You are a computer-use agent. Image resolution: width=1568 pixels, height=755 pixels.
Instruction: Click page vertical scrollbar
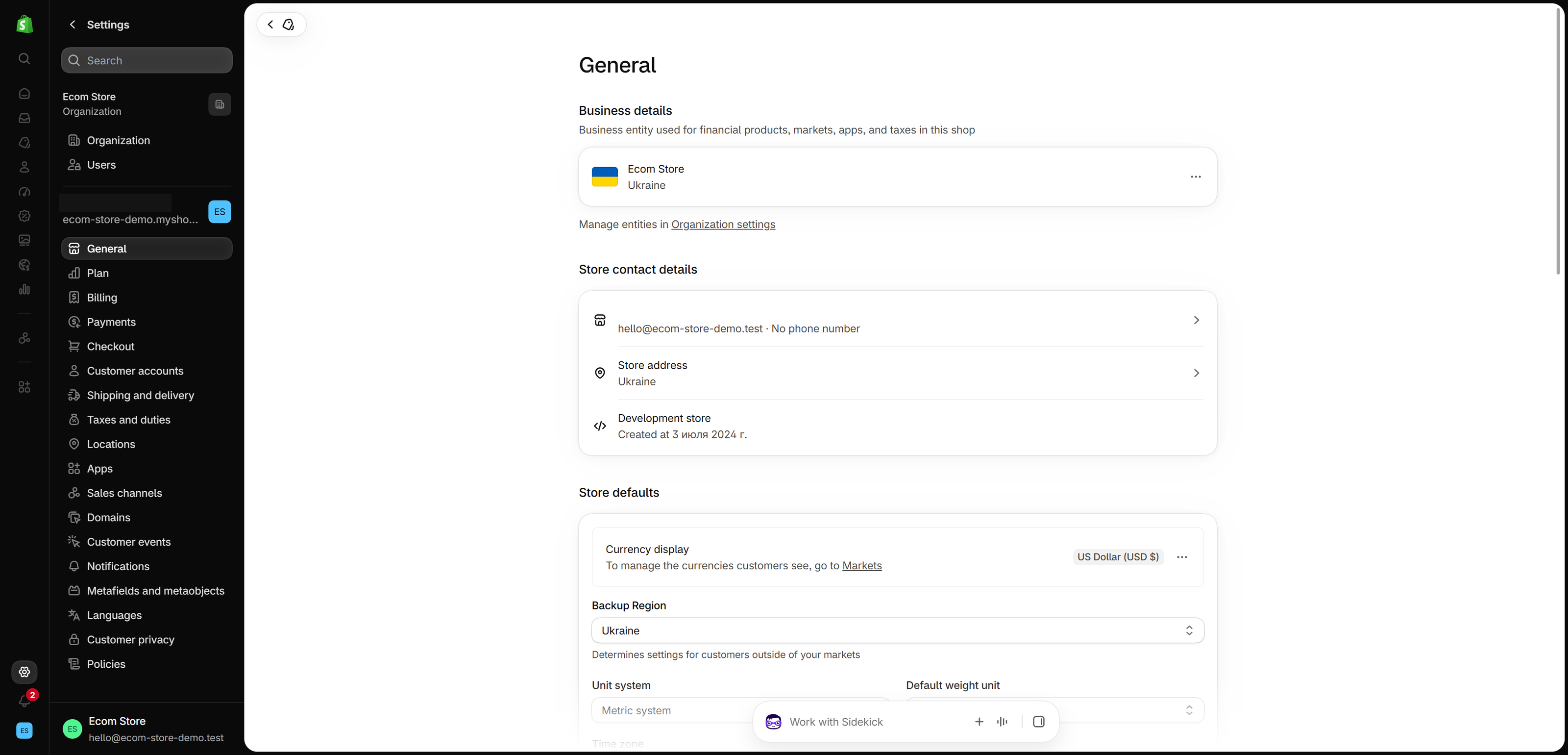tap(1558, 140)
